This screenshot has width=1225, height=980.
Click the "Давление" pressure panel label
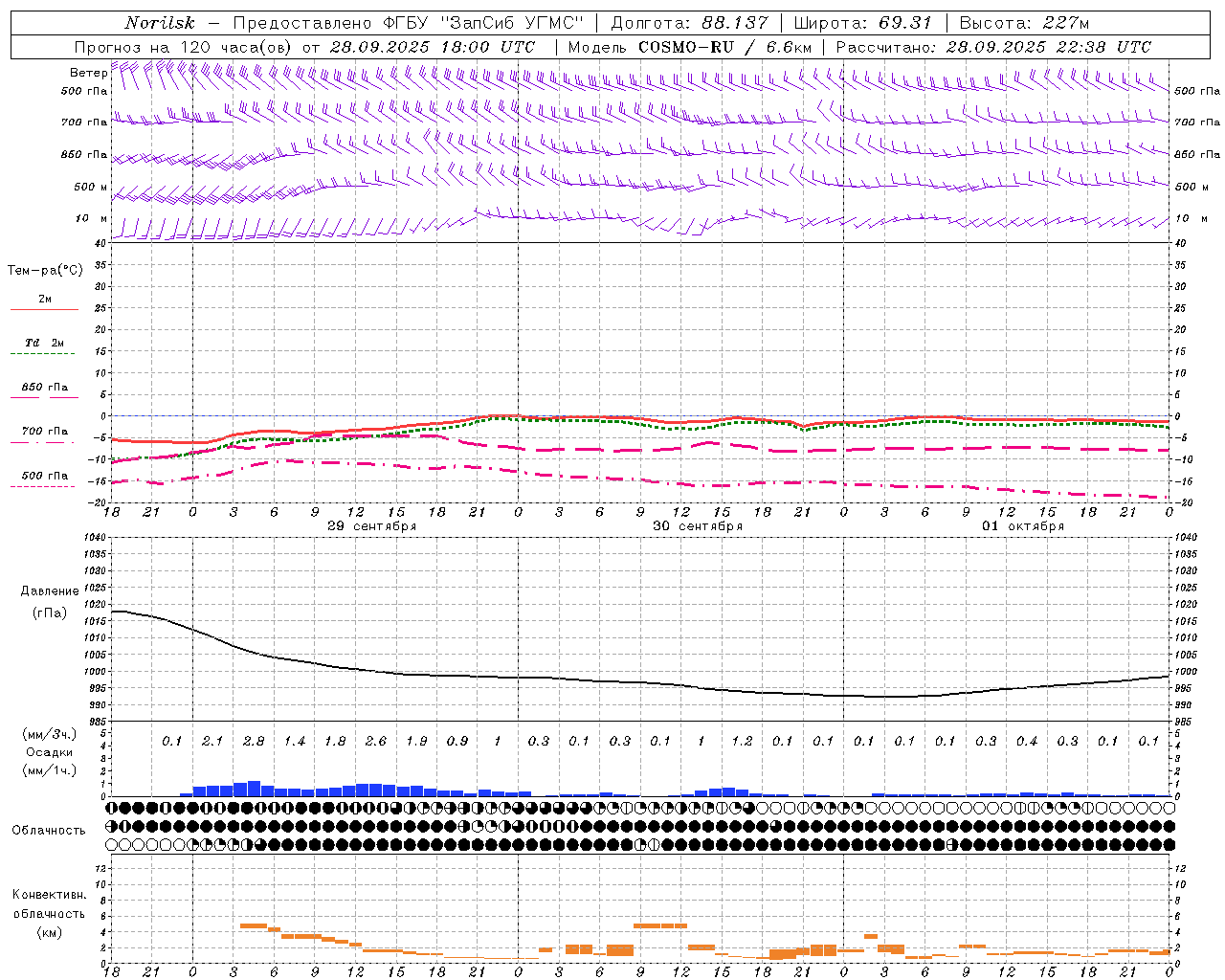click(50, 591)
